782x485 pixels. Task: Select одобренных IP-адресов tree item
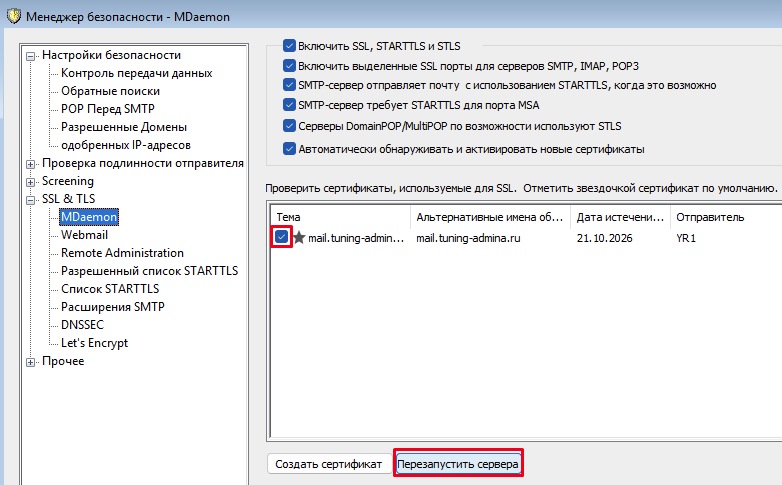(x=126, y=145)
